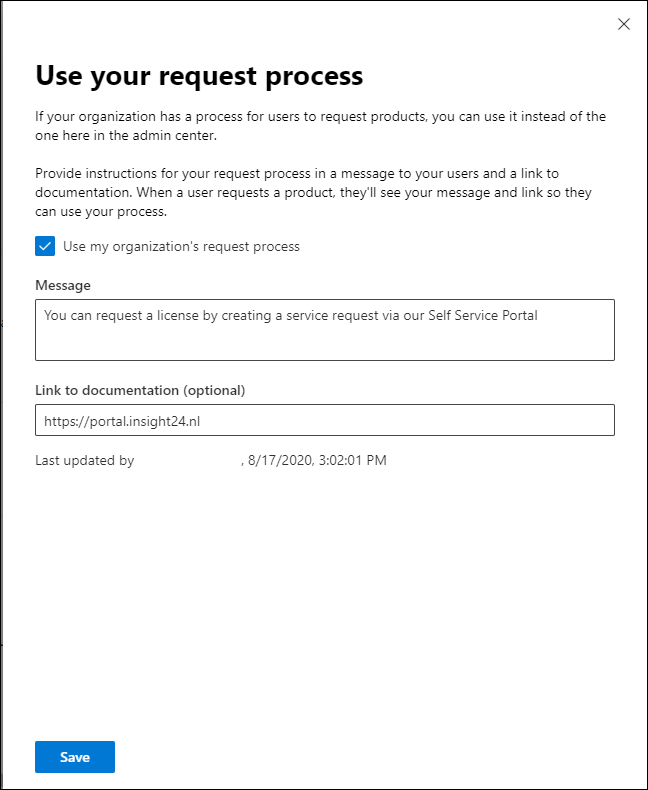
Task: Click the paragraph starting 'If your organization has'
Action: point(320,126)
